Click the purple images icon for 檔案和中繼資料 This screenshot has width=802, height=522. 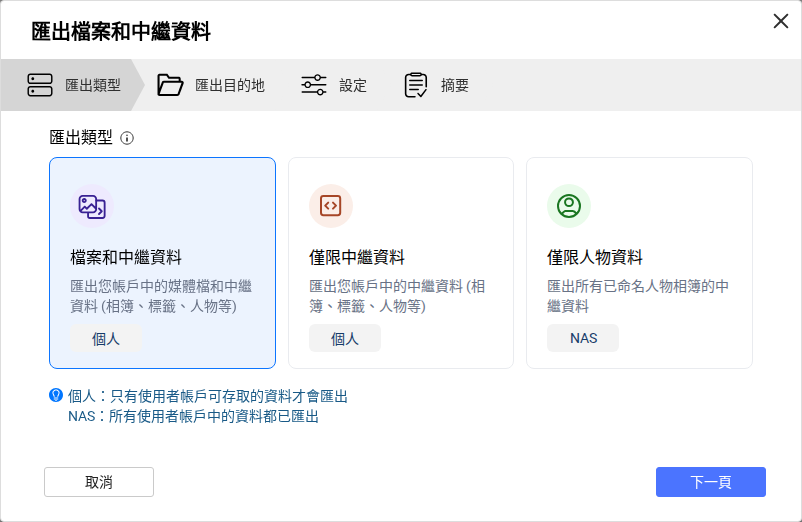[92, 206]
